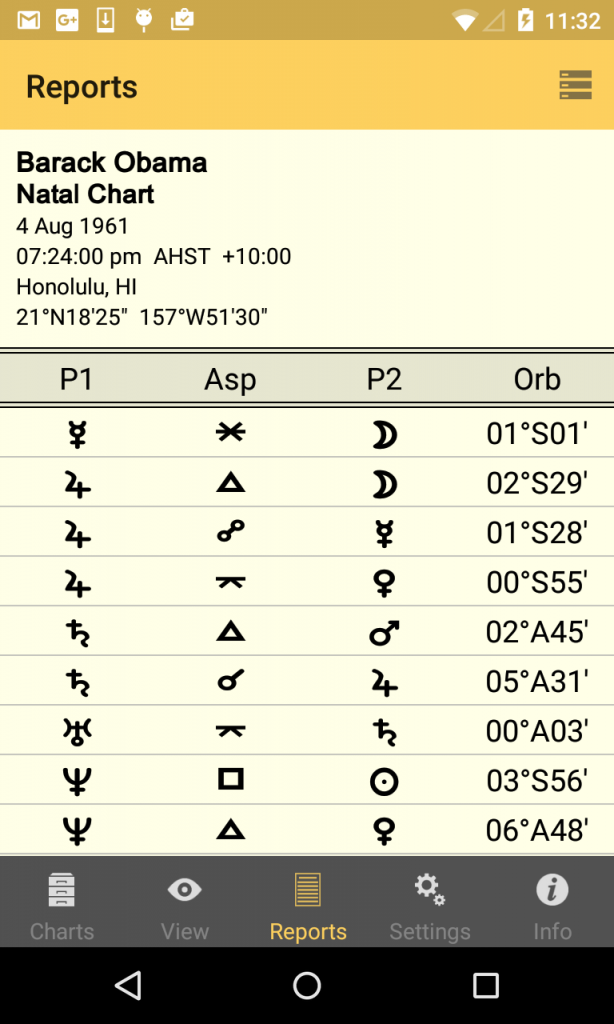Select the Reports tab
Viewport: 614px width, 1024px height.
click(308, 904)
